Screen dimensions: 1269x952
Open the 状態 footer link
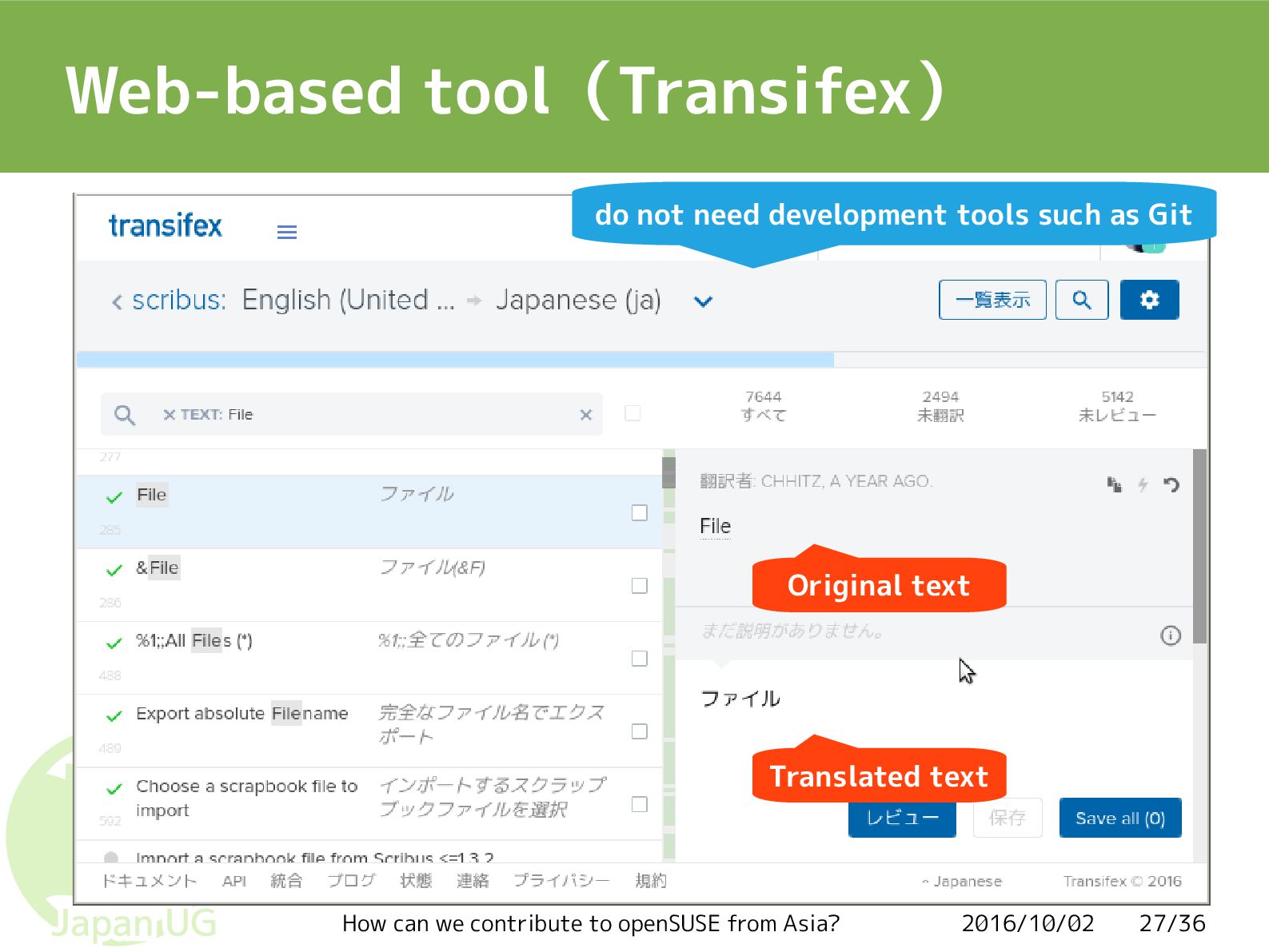pyautogui.click(x=416, y=881)
